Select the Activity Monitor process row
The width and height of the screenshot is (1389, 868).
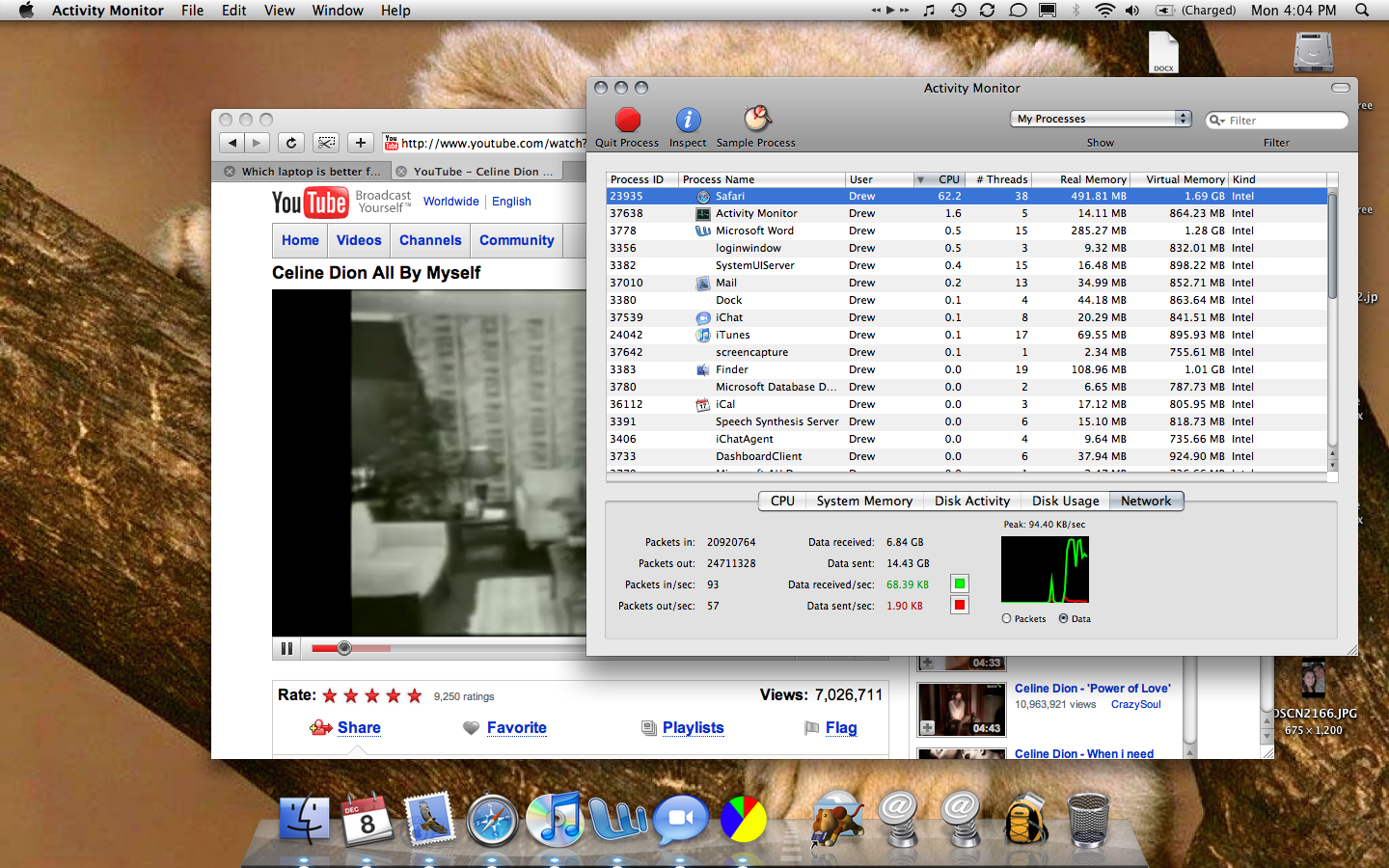967,213
